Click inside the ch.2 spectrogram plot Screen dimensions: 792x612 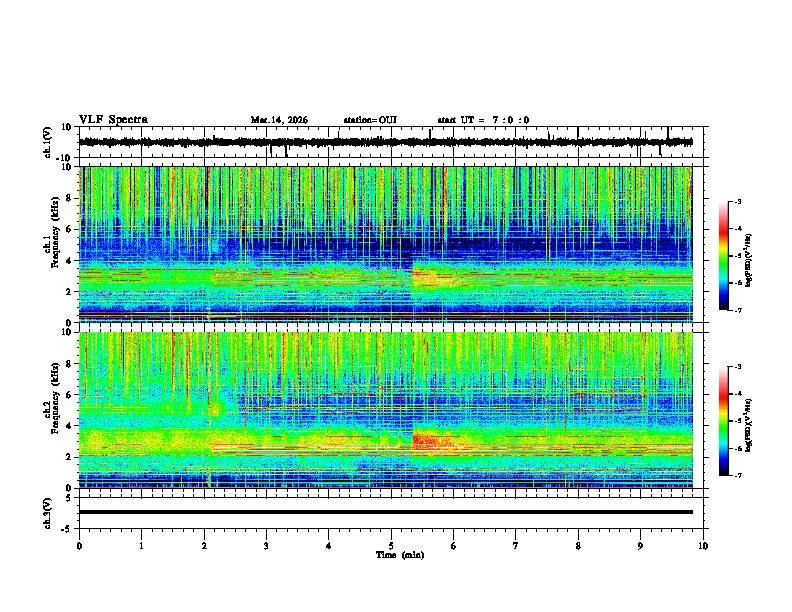pyautogui.click(x=385, y=410)
